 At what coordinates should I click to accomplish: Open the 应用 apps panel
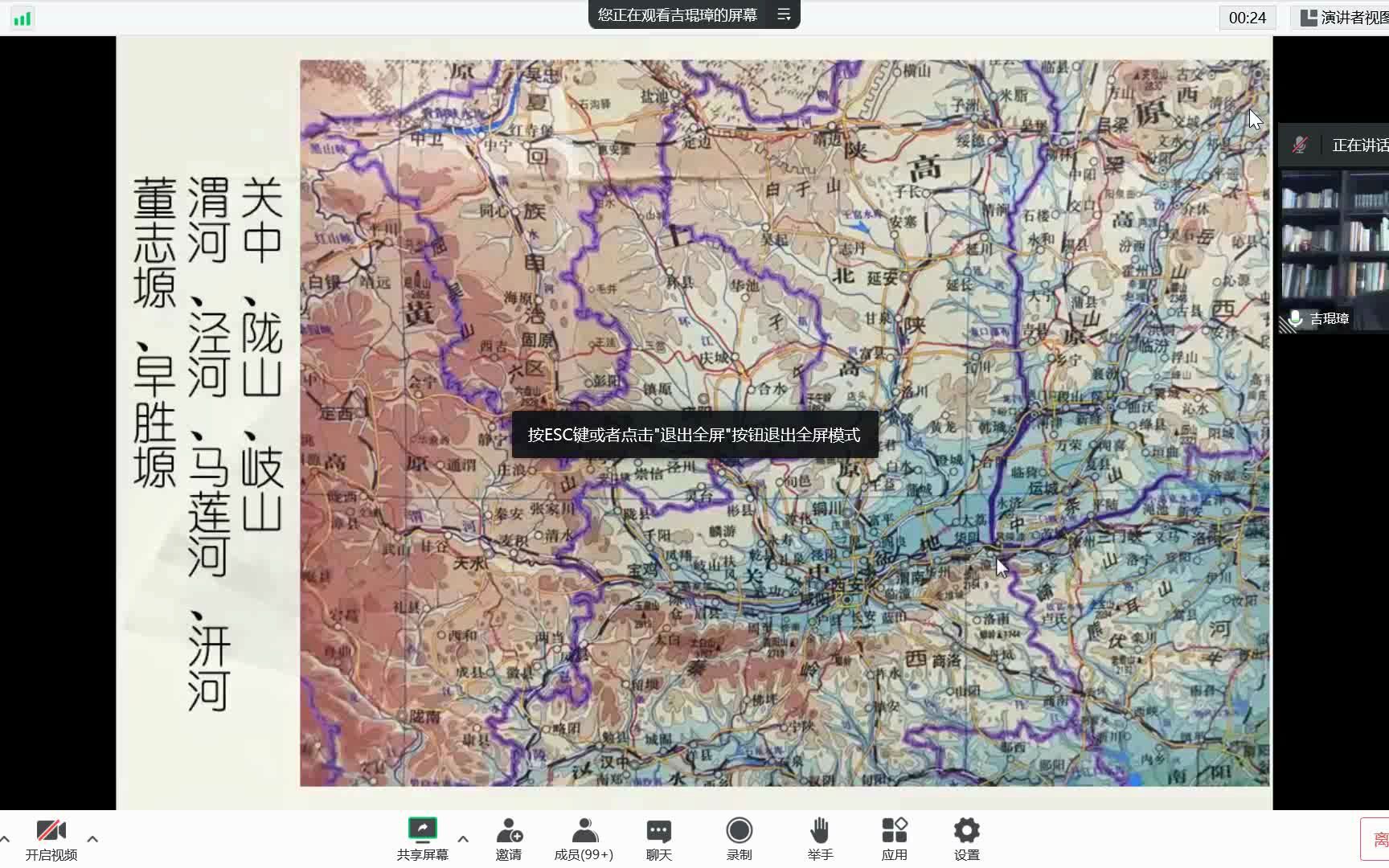coord(894,840)
